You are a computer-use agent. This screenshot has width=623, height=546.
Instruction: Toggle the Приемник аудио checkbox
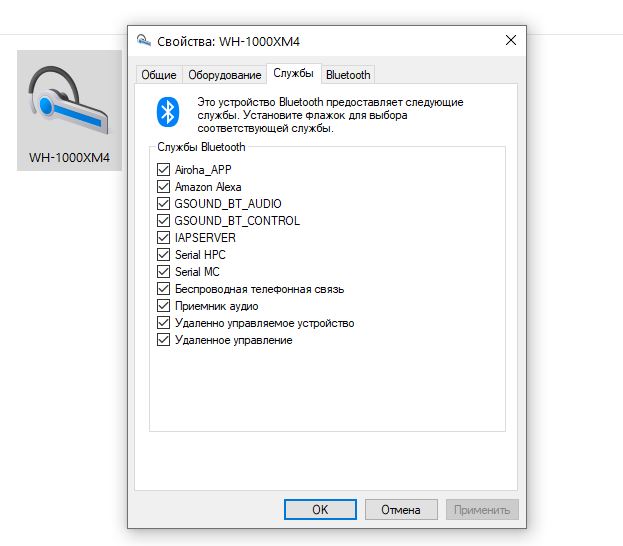point(163,306)
